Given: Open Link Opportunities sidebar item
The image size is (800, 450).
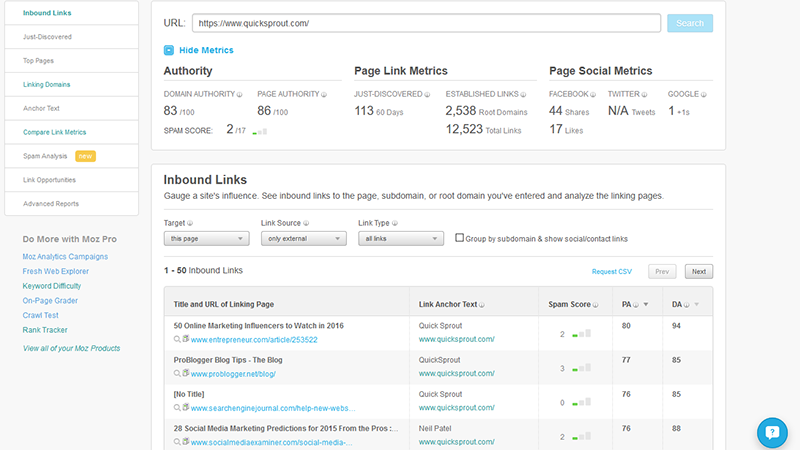Looking at the screenshot, I should 71,180.
